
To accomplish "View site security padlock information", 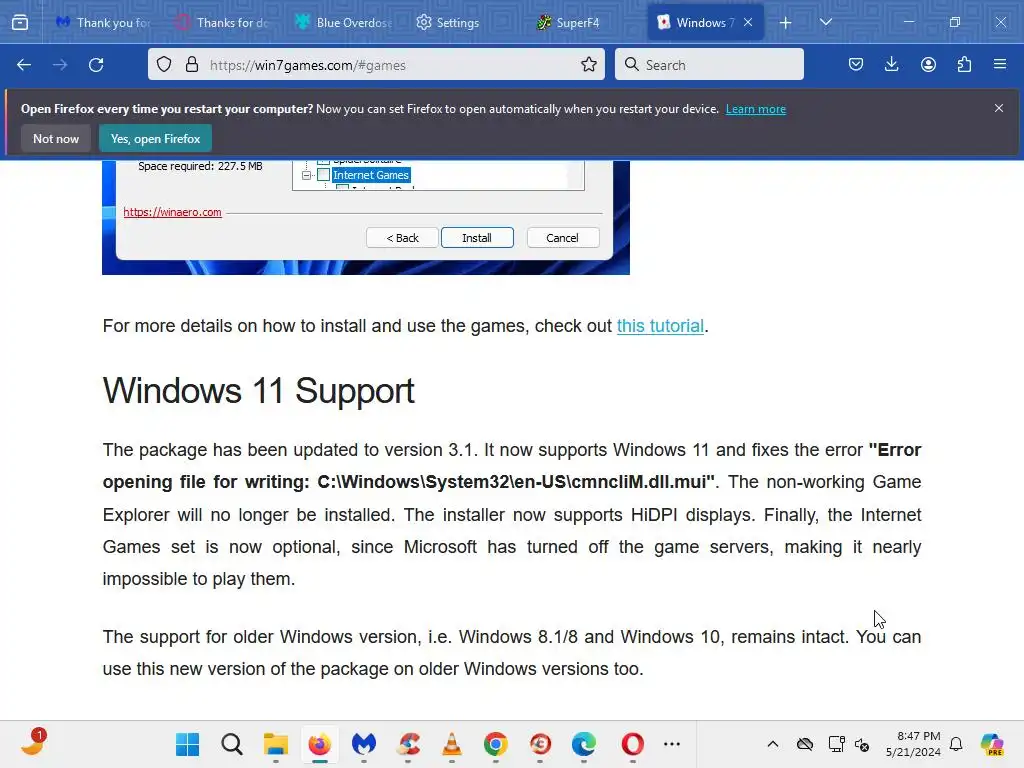I will click(x=191, y=65).
